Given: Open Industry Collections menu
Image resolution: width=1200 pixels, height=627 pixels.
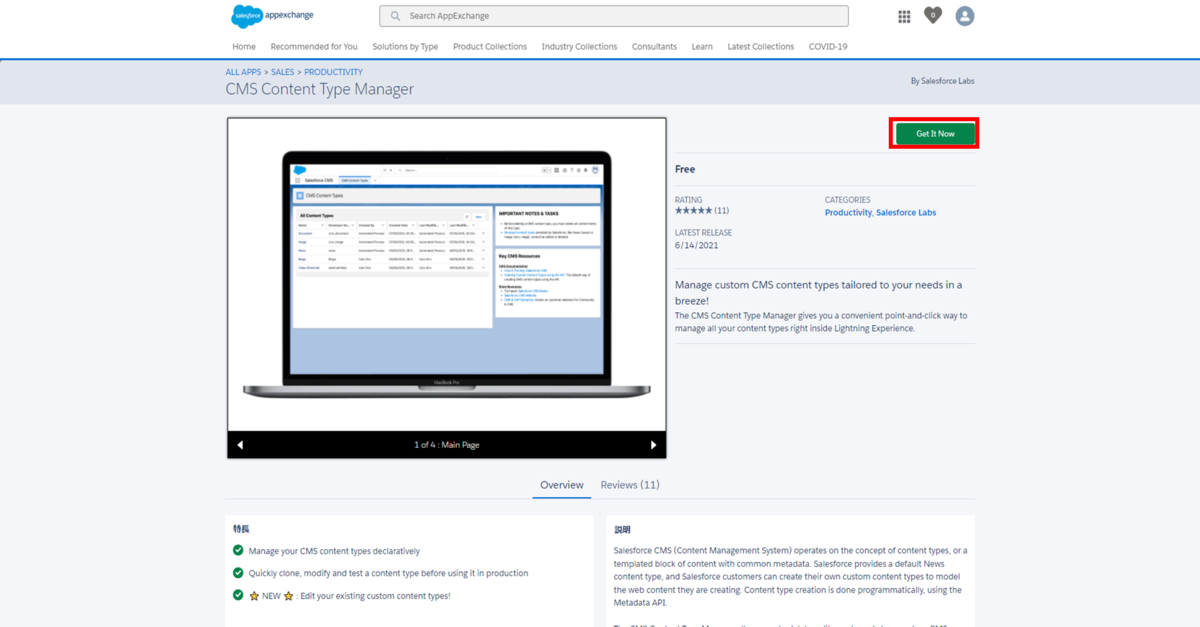Looking at the screenshot, I should (x=580, y=47).
